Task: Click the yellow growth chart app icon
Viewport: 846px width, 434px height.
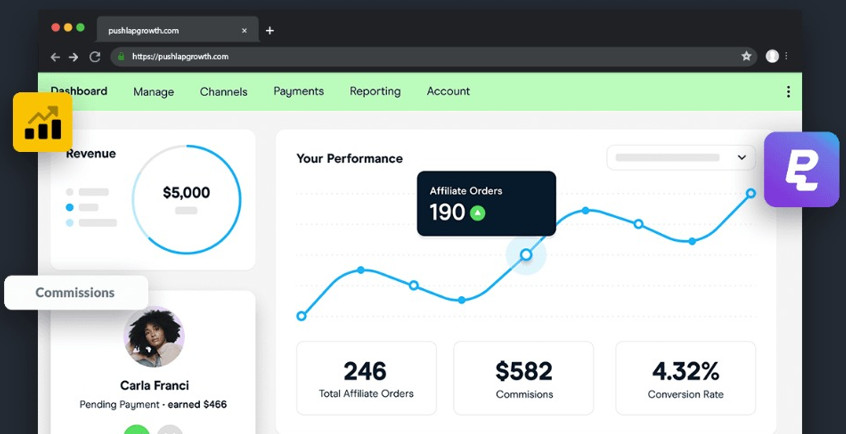Action: (x=42, y=122)
